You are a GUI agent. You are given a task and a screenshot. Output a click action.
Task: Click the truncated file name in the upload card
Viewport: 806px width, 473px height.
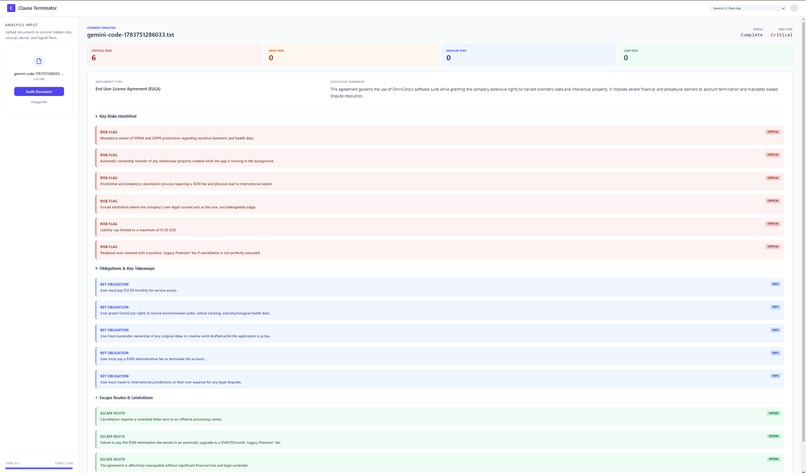(x=39, y=74)
